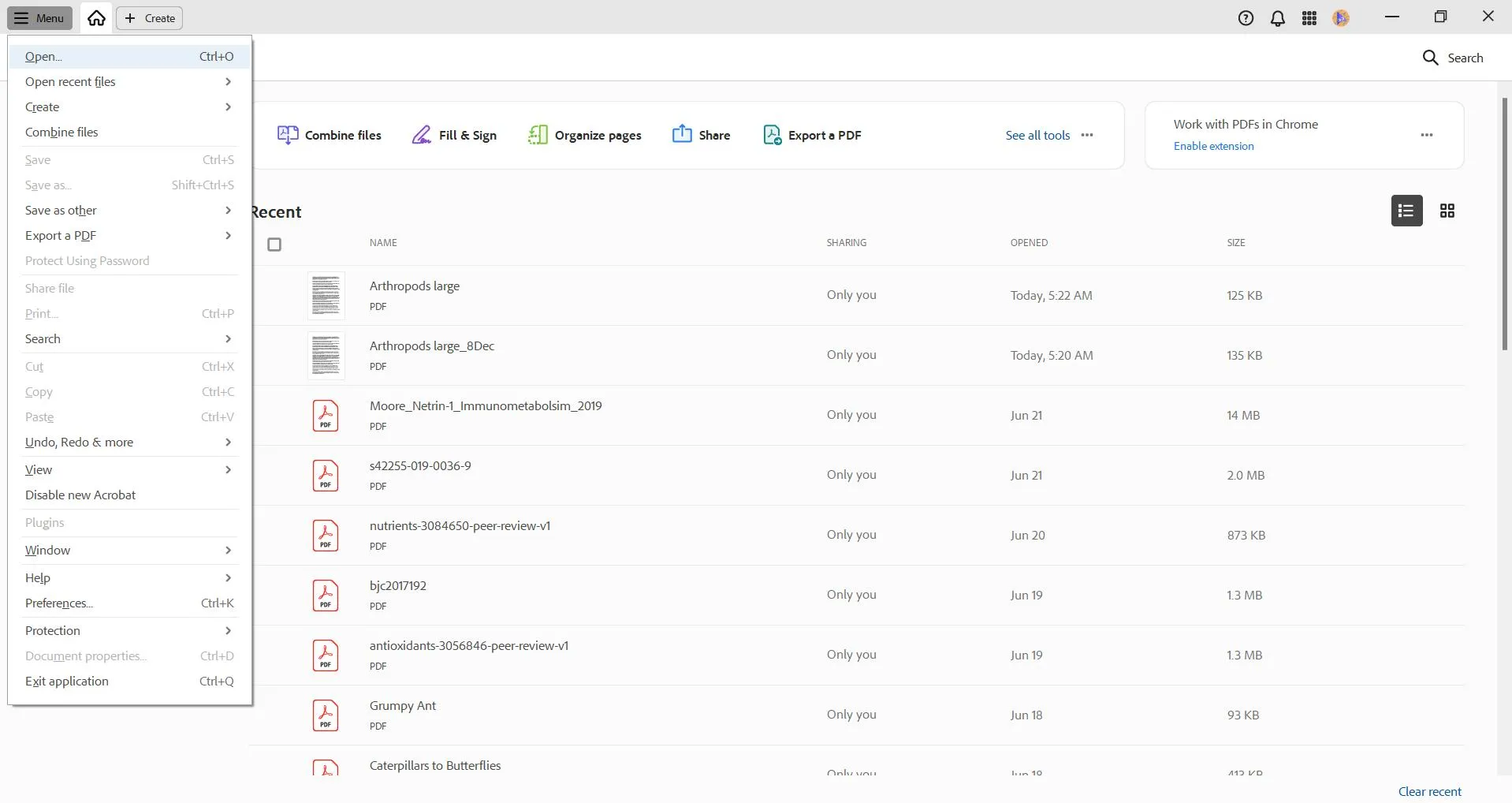Click the Enable extension link
Screen dimensions: 1512x803
point(1213,146)
